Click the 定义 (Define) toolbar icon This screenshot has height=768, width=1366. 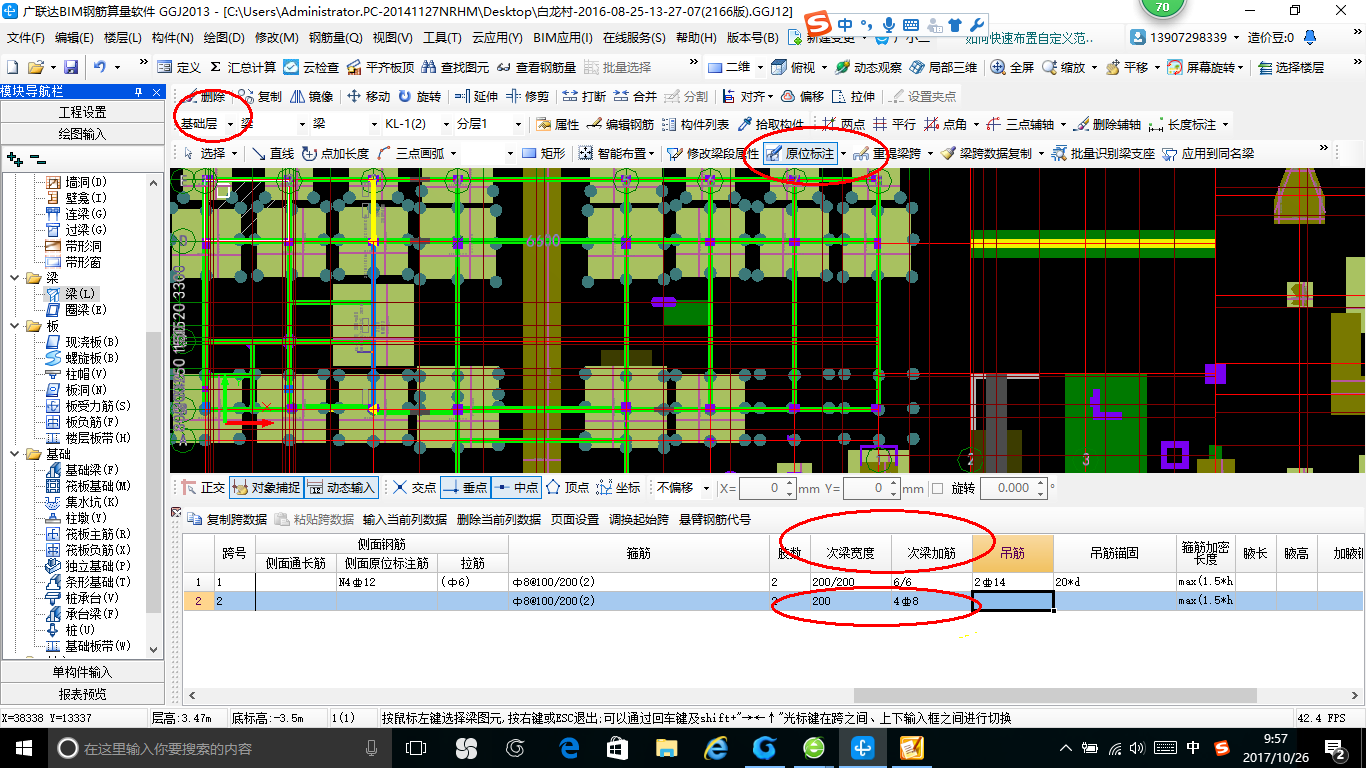179,67
